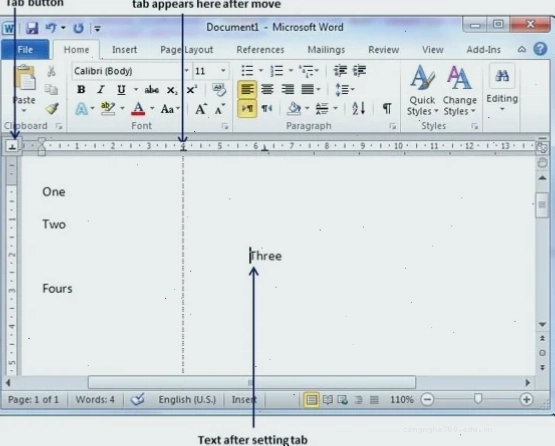Open the Add-Ins tab

(483, 50)
